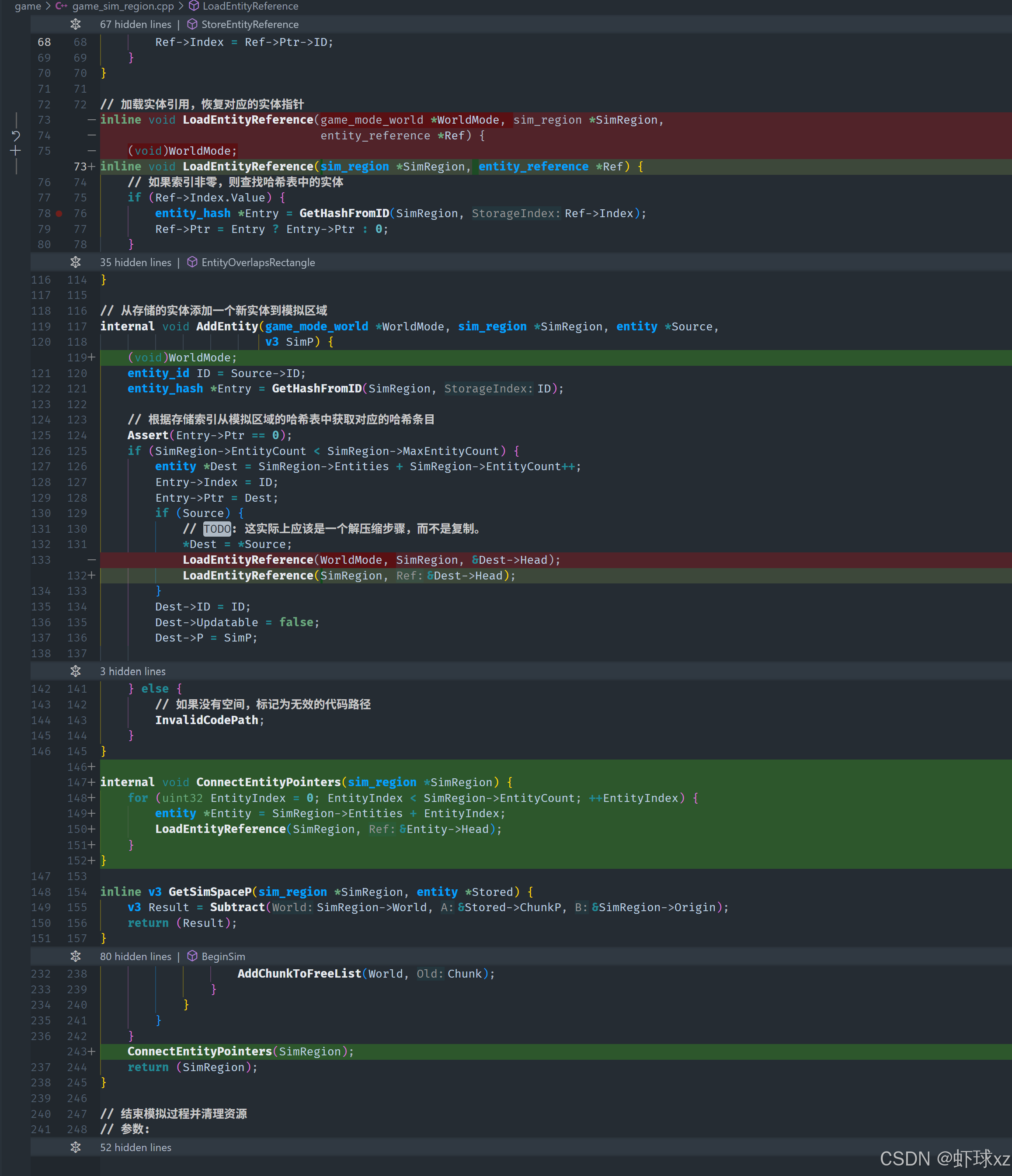Click cube icon next to LoadEntityReference breadcrumb
Screen dimensions: 1012x1176
click(194, 6)
